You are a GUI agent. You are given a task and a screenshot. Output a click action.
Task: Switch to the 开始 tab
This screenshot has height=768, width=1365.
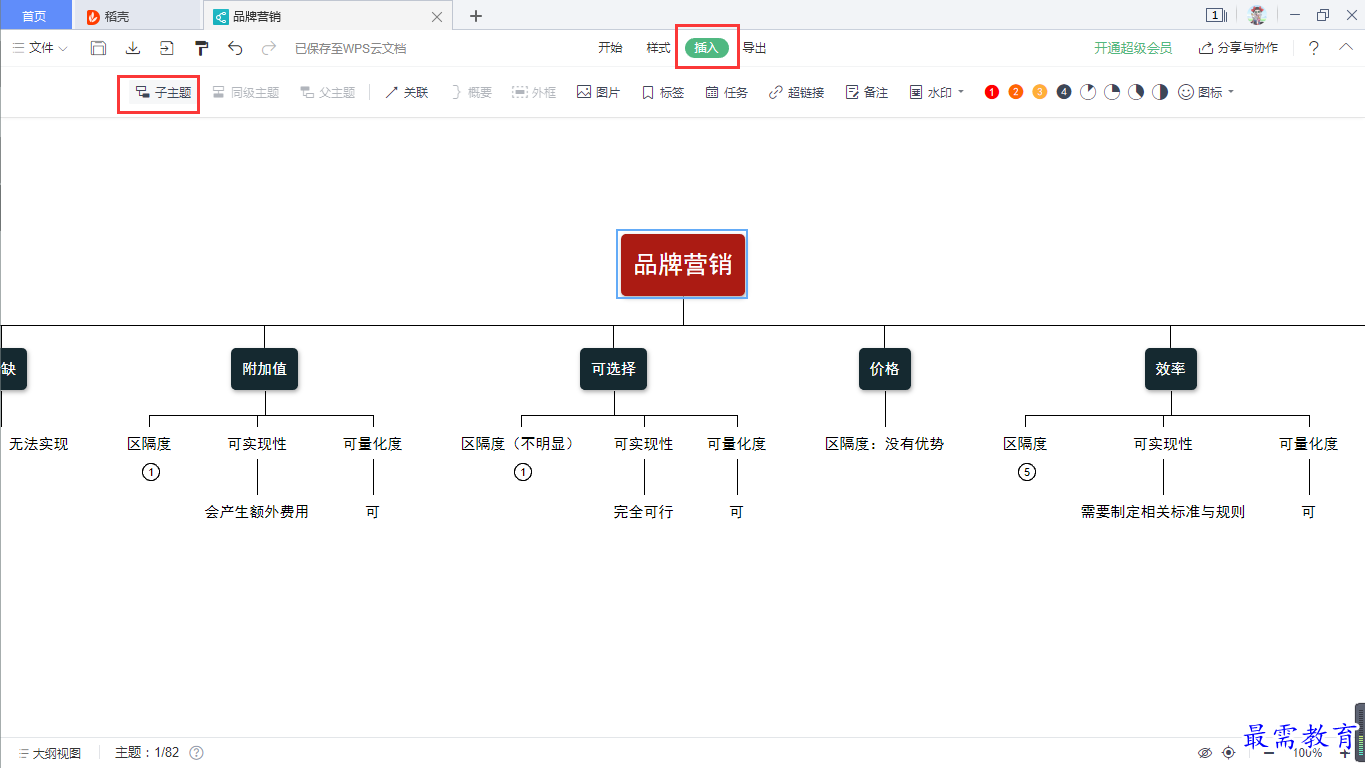pyautogui.click(x=610, y=48)
